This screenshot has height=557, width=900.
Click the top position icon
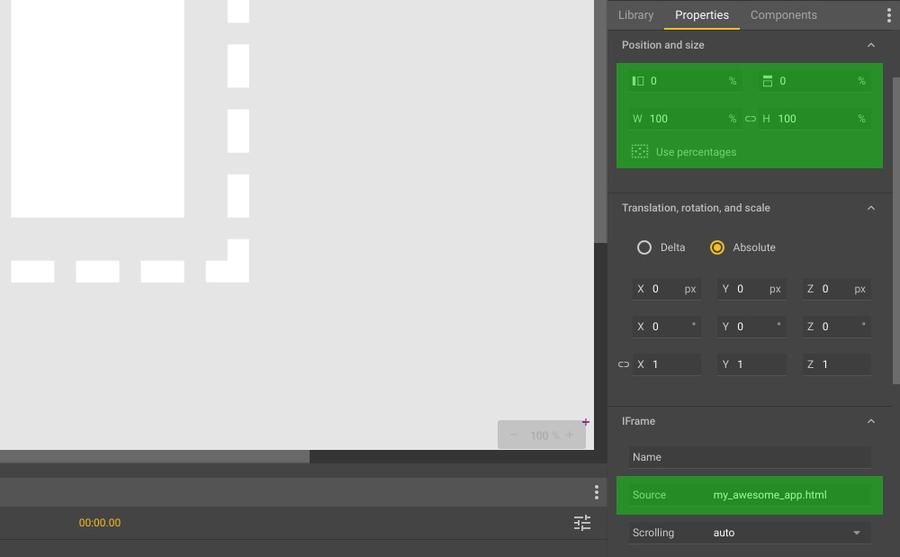pyautogui.click(x=767, y=81)
